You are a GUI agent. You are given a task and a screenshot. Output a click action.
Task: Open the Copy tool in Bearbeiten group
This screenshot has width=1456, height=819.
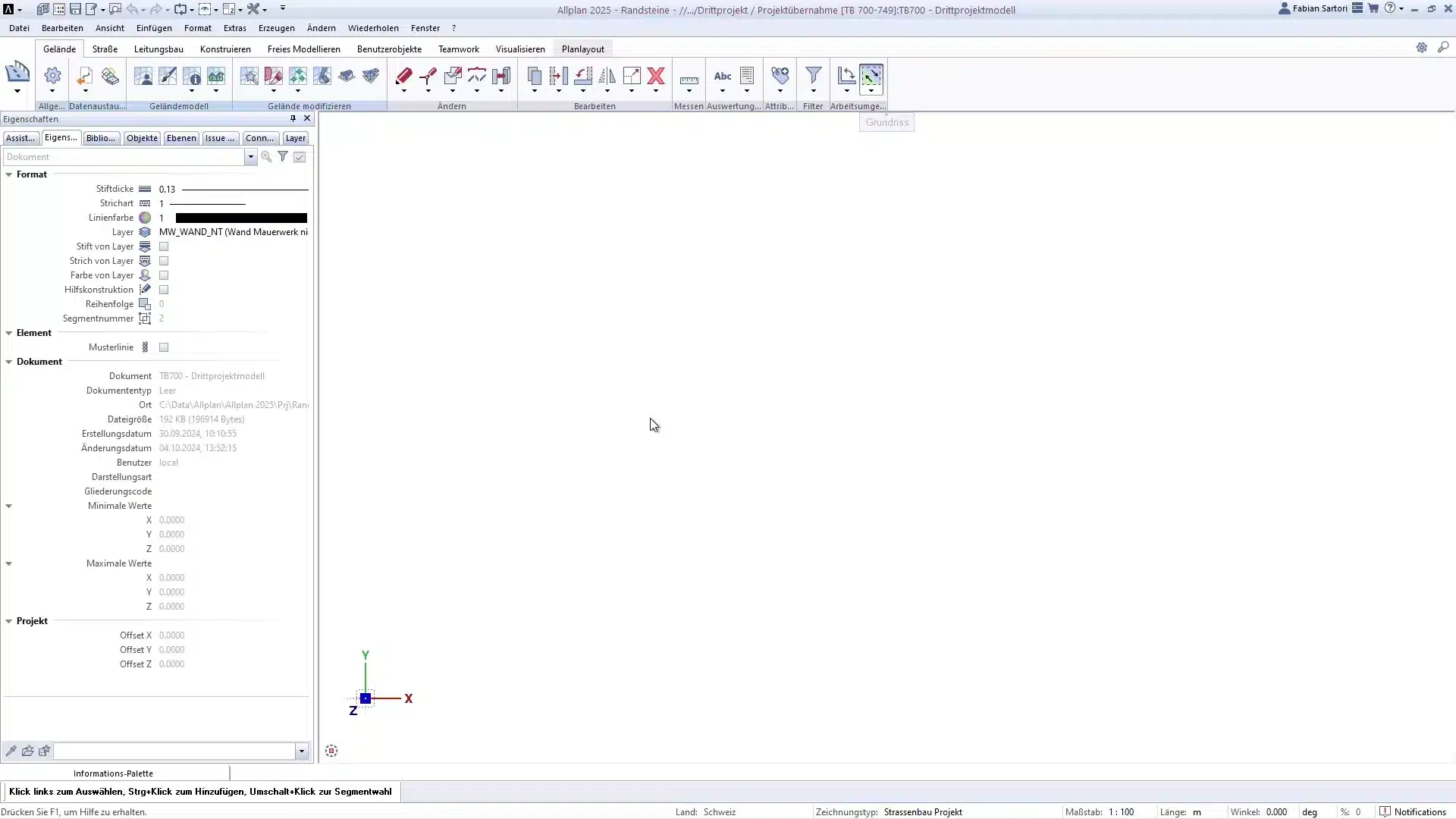(x=535, y=76)
